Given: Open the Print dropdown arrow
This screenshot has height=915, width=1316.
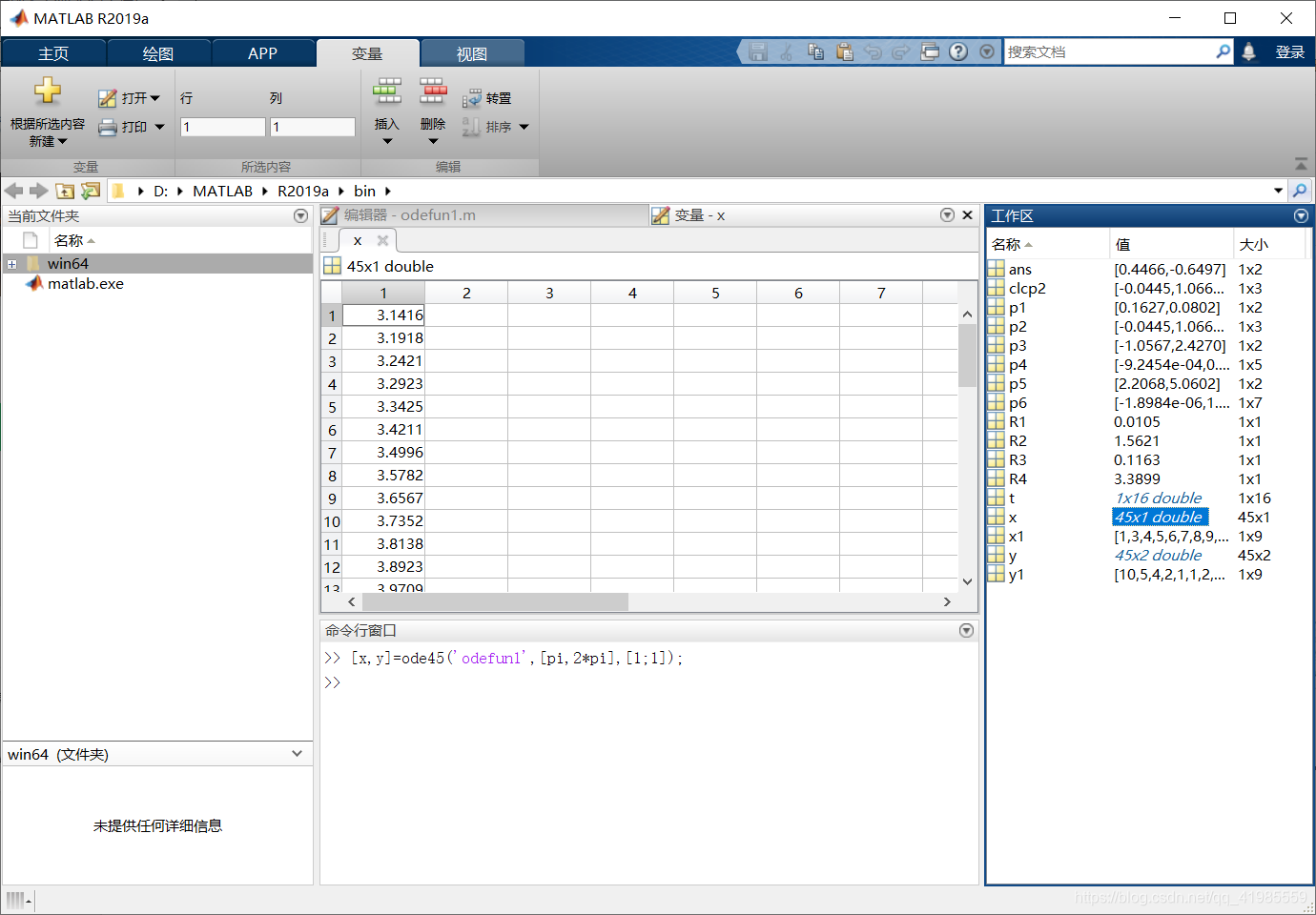Looking at the screenshot, I should coord(159,127).
